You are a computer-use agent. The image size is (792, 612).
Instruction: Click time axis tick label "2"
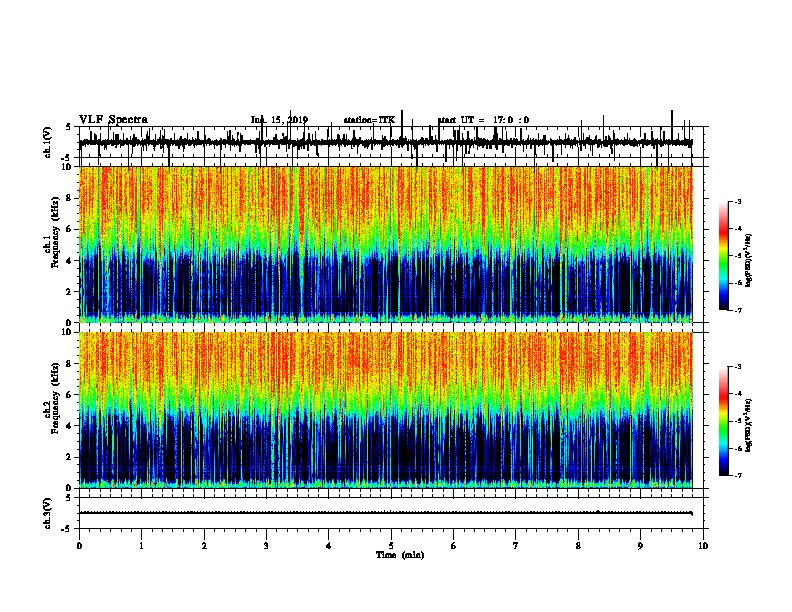204,546
